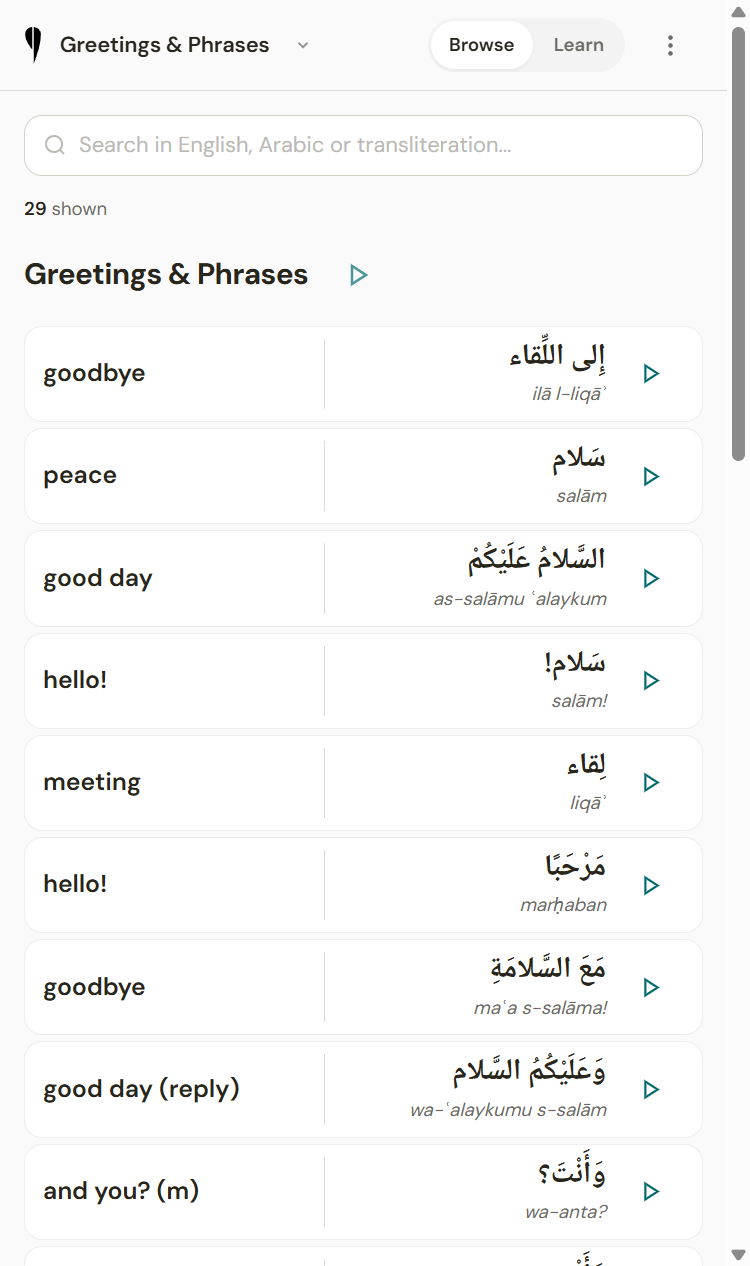Image resolution: width=750 pixels, height=1266 pixels.
Task: Select the Browse mode
Action: click(481, 45)
